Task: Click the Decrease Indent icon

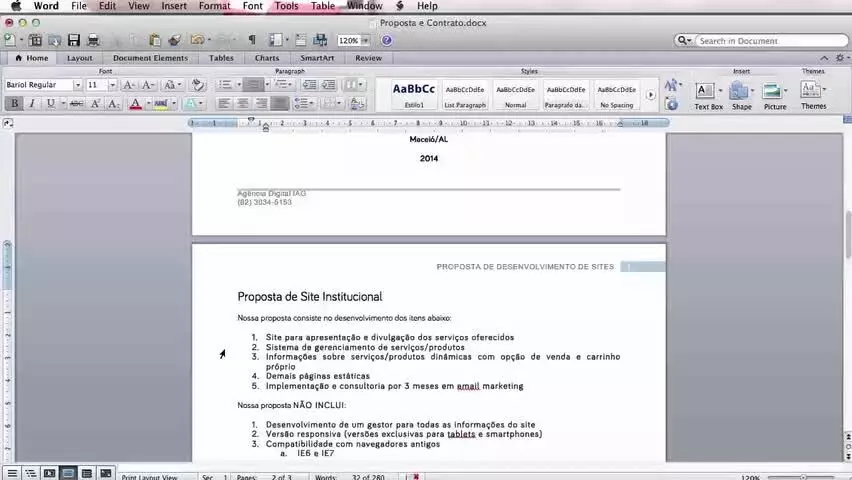Action: point(309,85)
